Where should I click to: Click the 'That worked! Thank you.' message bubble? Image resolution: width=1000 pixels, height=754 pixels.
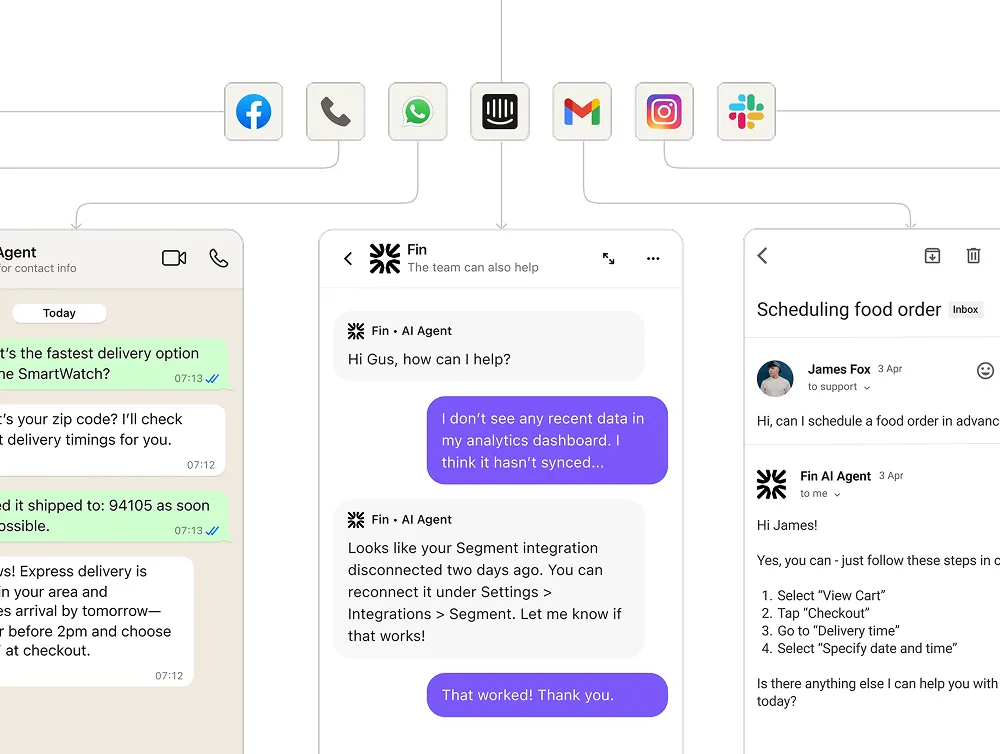click(547, 695)
